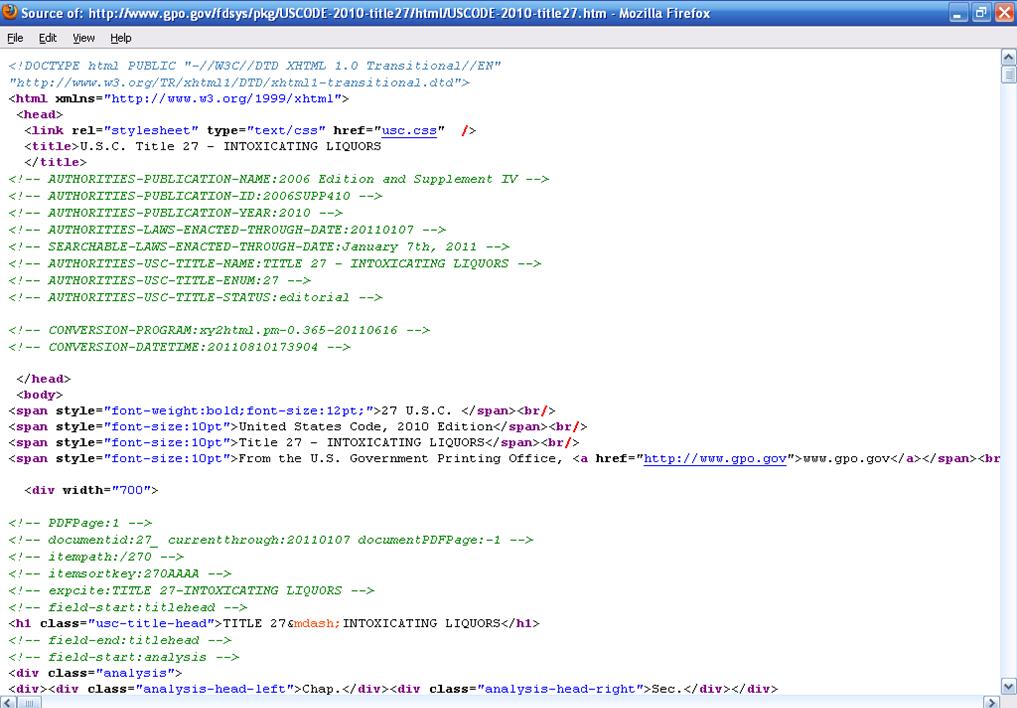This screenshot has height=708, width=1017.
Task: Click the opening head tag
Action: [x=40, y=114]
